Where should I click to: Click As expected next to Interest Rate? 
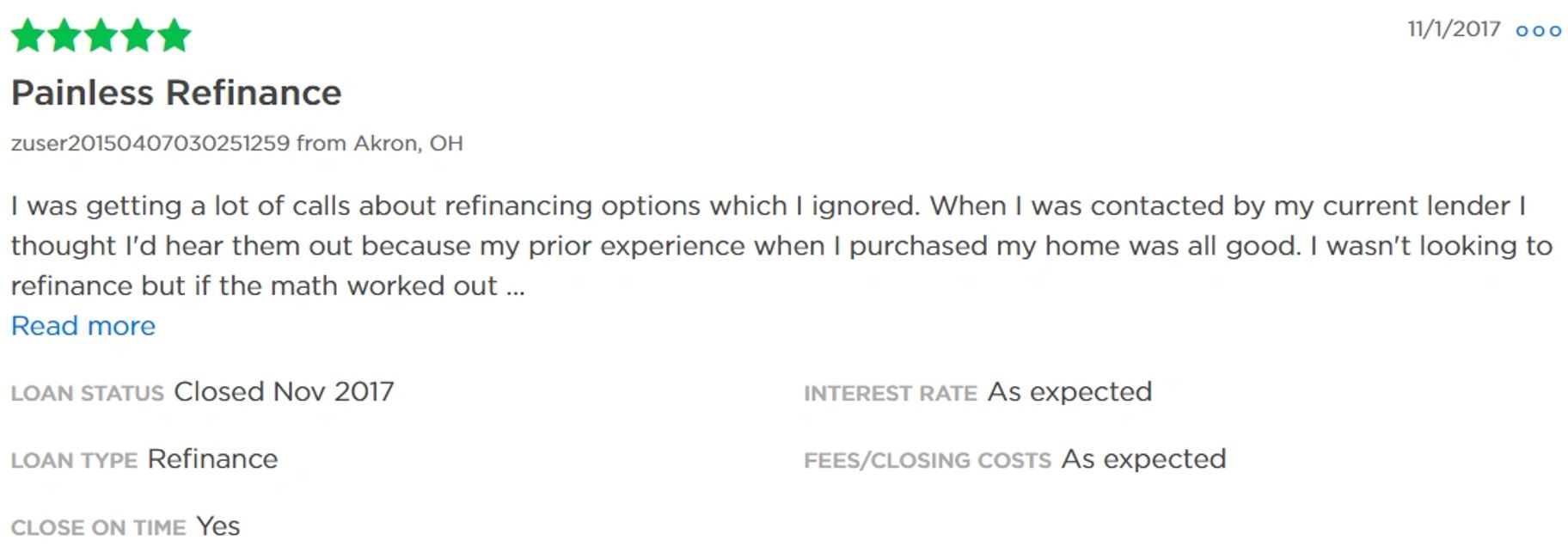1069,391
